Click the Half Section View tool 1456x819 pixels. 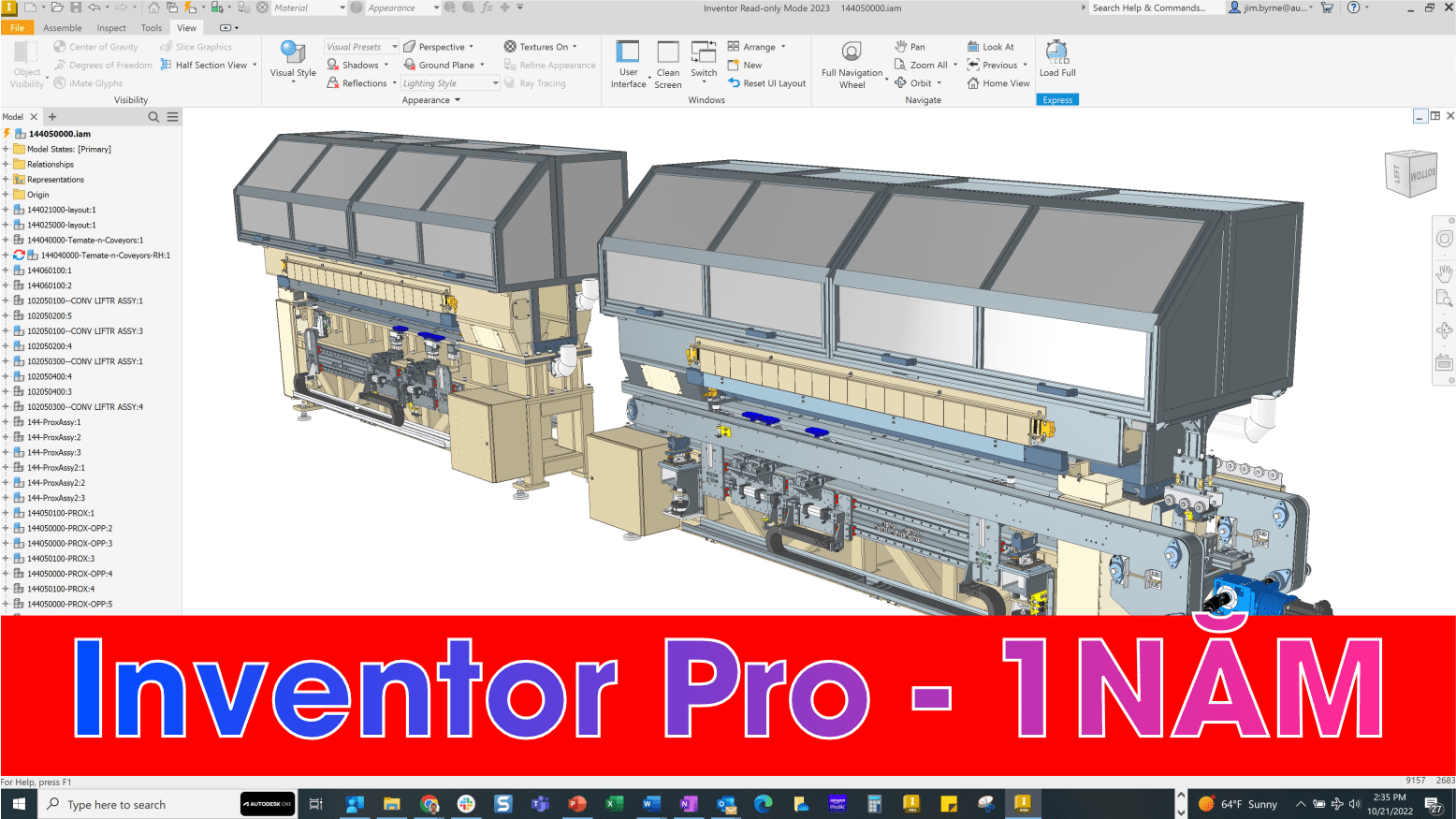(209, 65)
